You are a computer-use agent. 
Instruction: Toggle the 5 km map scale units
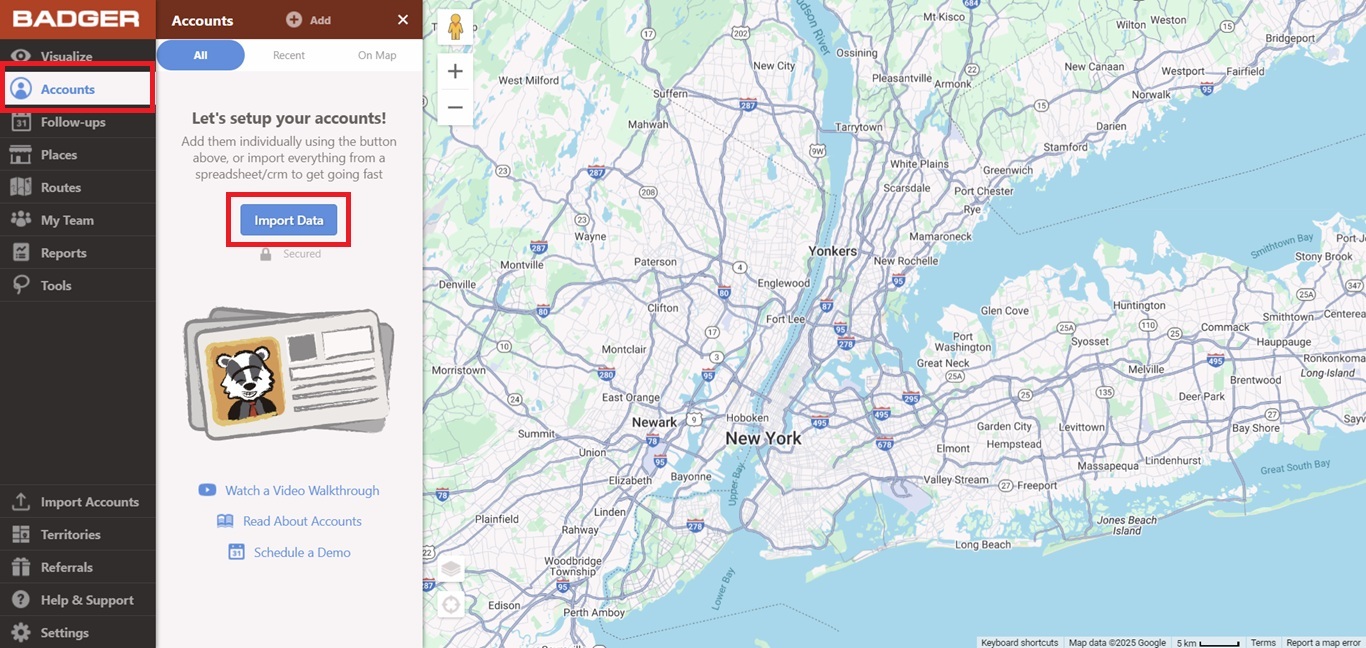[1208, 643]
